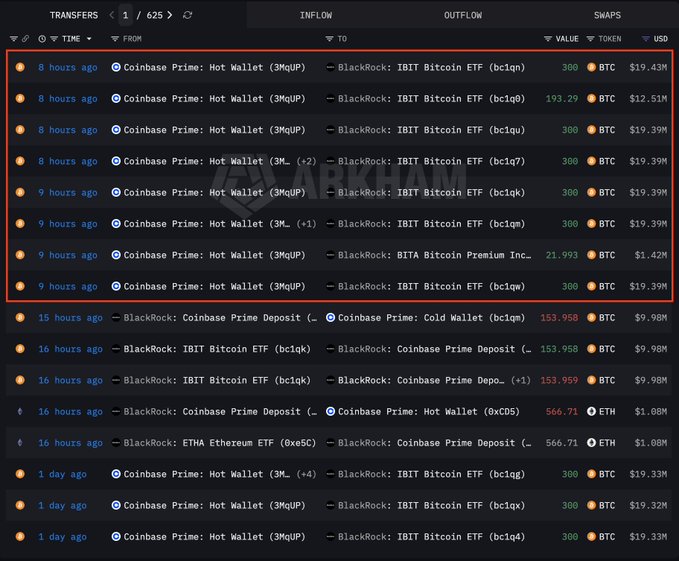Click Ethereum chain icon of Hot Wallet (0xCD5) row
679x561 pixels.
(x=20, y=411)
